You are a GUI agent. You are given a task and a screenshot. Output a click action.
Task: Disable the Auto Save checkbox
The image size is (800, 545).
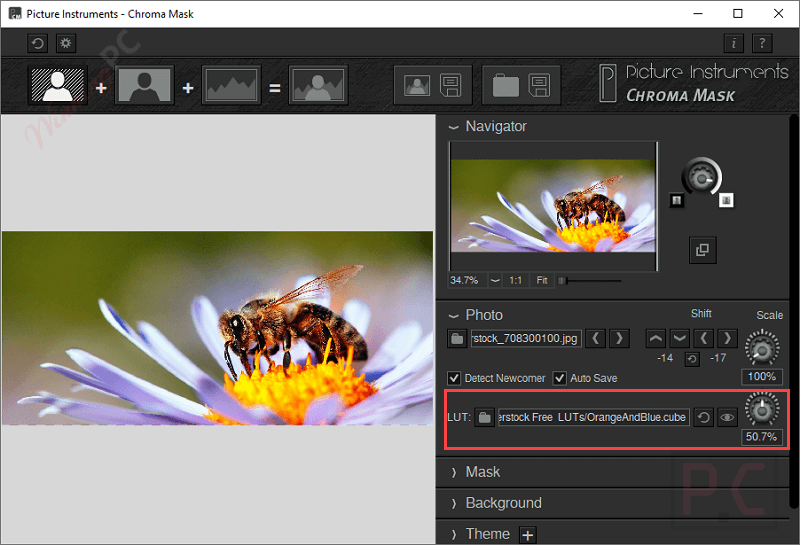(560, 378)
